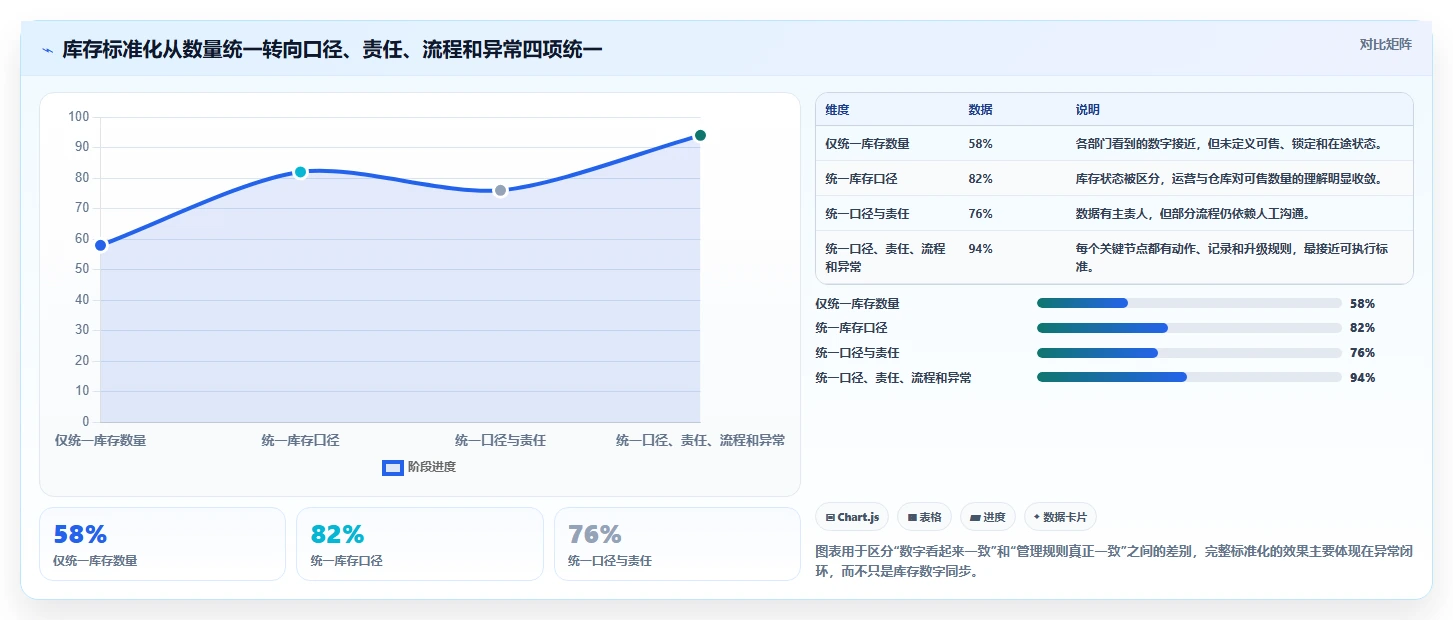Click the chart point for 仅统一库存数量
This screenshot has width=1453, height=620.
click(100, 245)
